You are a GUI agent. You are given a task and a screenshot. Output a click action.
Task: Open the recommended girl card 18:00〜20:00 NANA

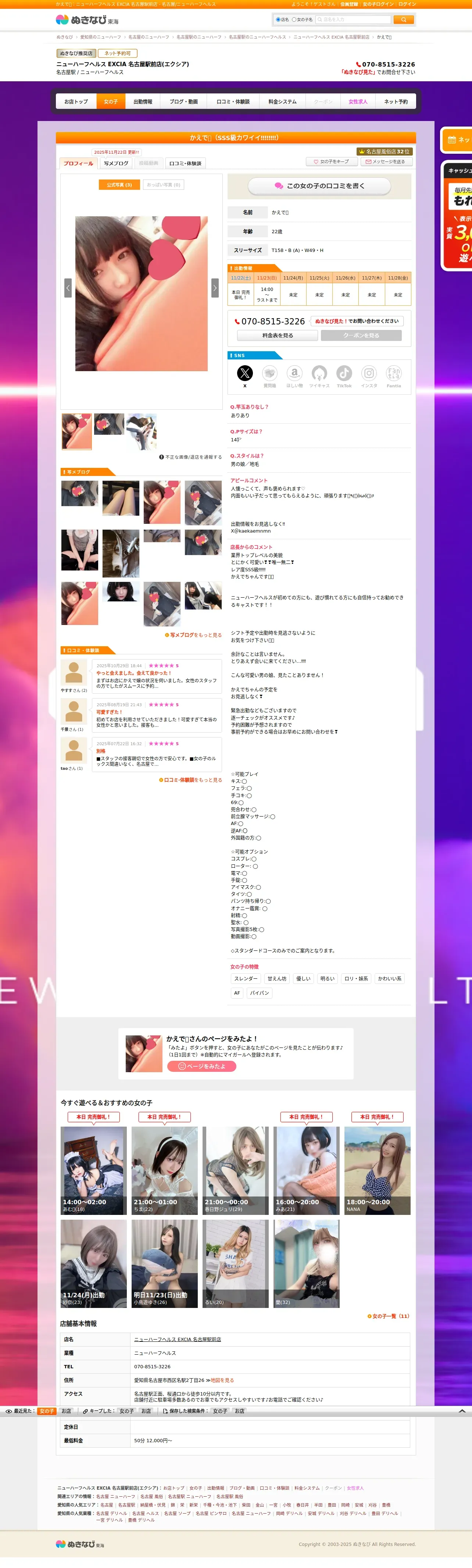(377, 1170)
